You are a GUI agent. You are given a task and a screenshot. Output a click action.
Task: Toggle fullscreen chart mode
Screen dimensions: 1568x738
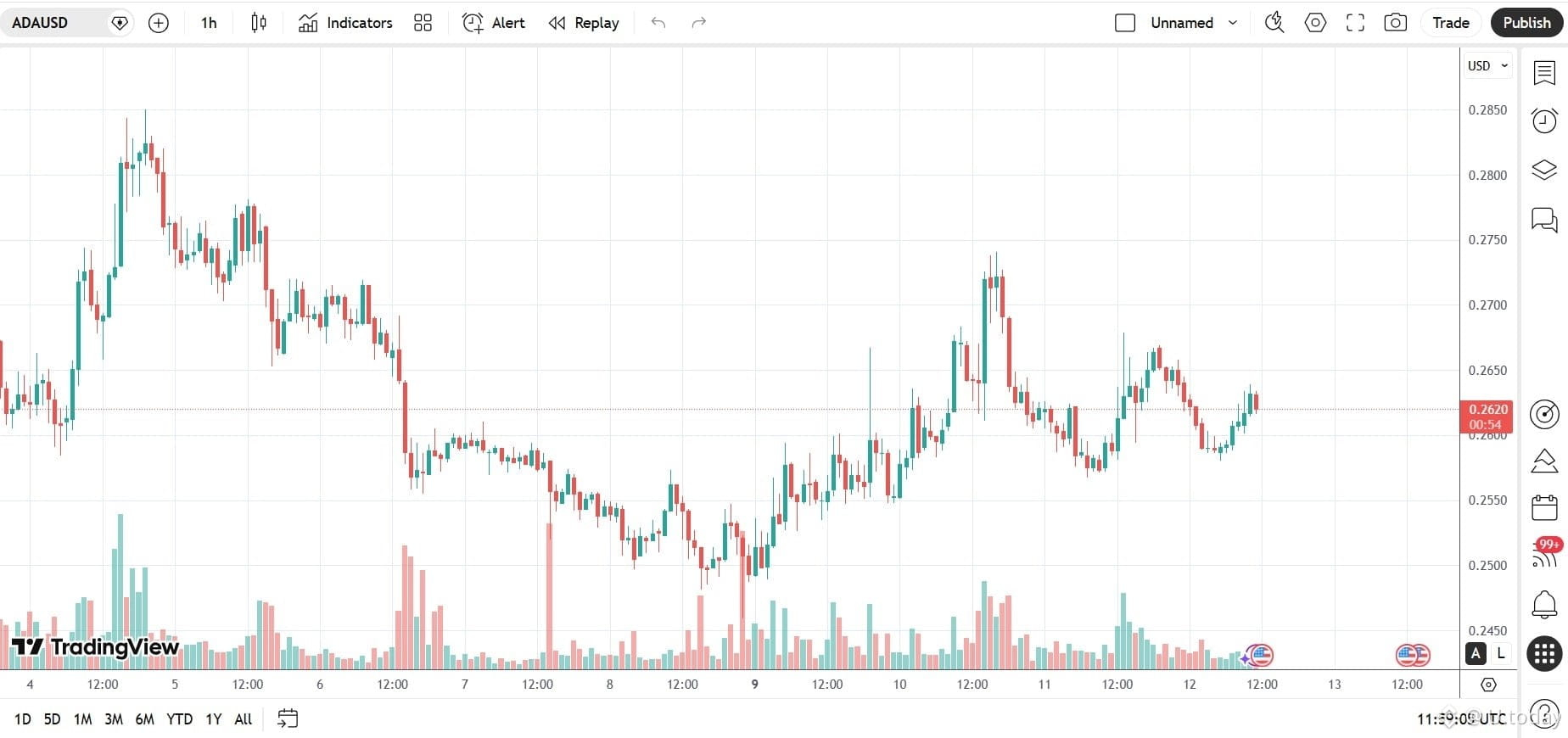[x=1355, y=22]
